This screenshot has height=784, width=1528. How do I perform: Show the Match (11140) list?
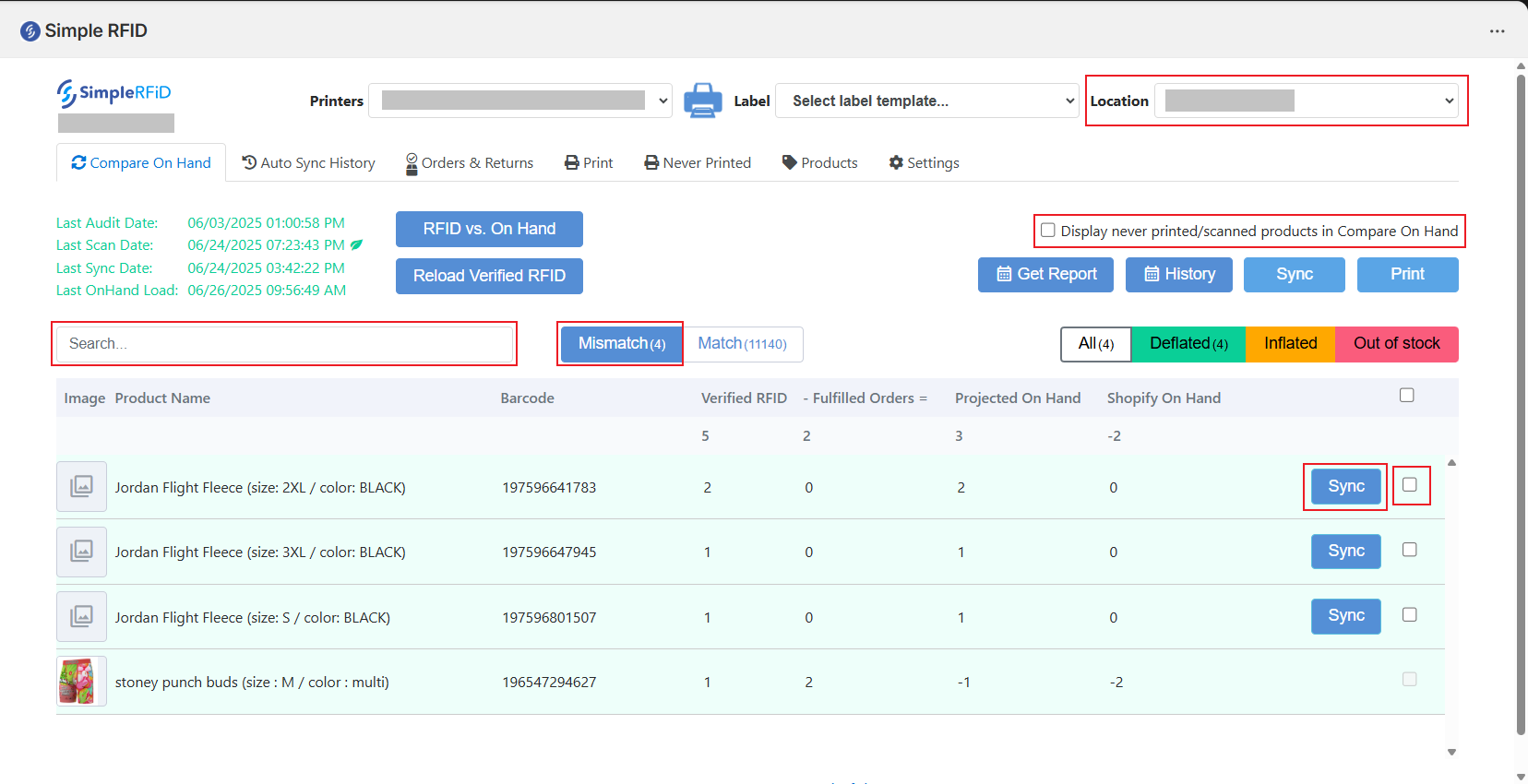(742, 344)
